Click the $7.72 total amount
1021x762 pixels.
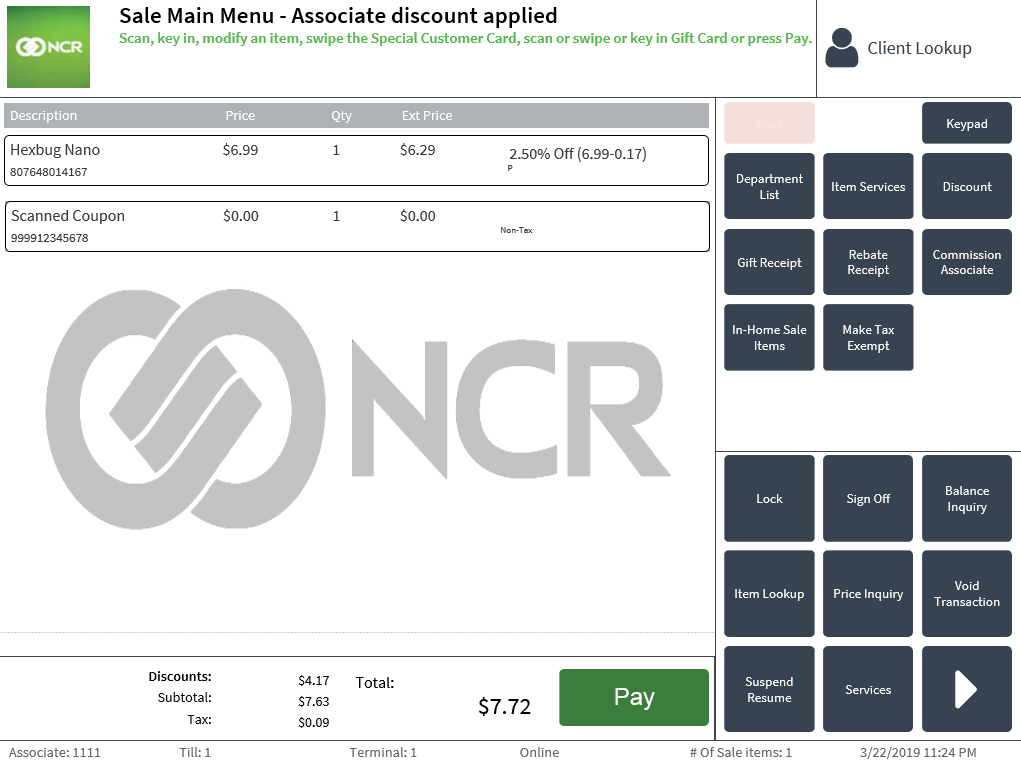pyautogui.click(x=505, y=706)
